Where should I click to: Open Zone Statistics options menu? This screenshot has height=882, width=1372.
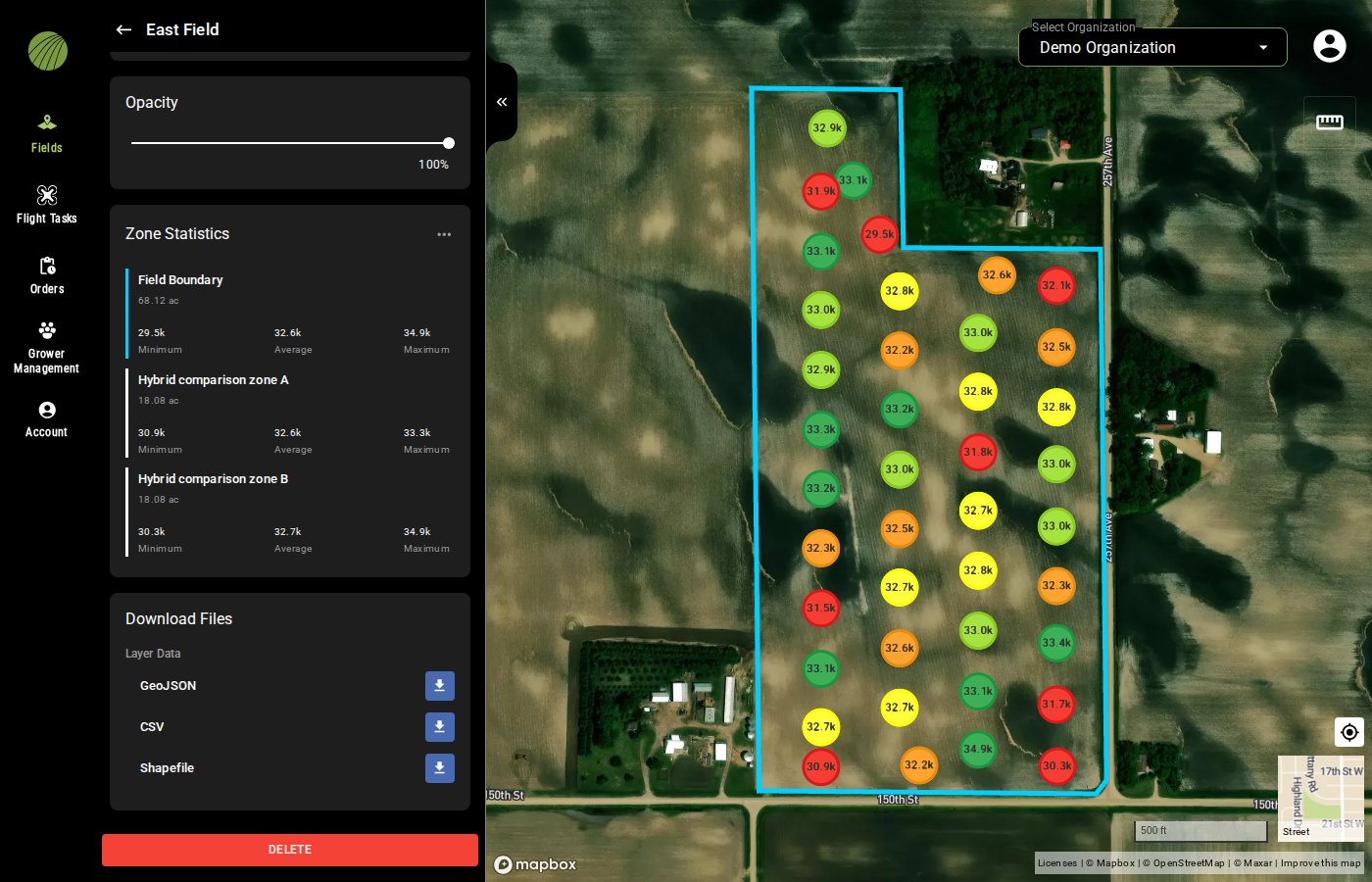click(444, 234)
